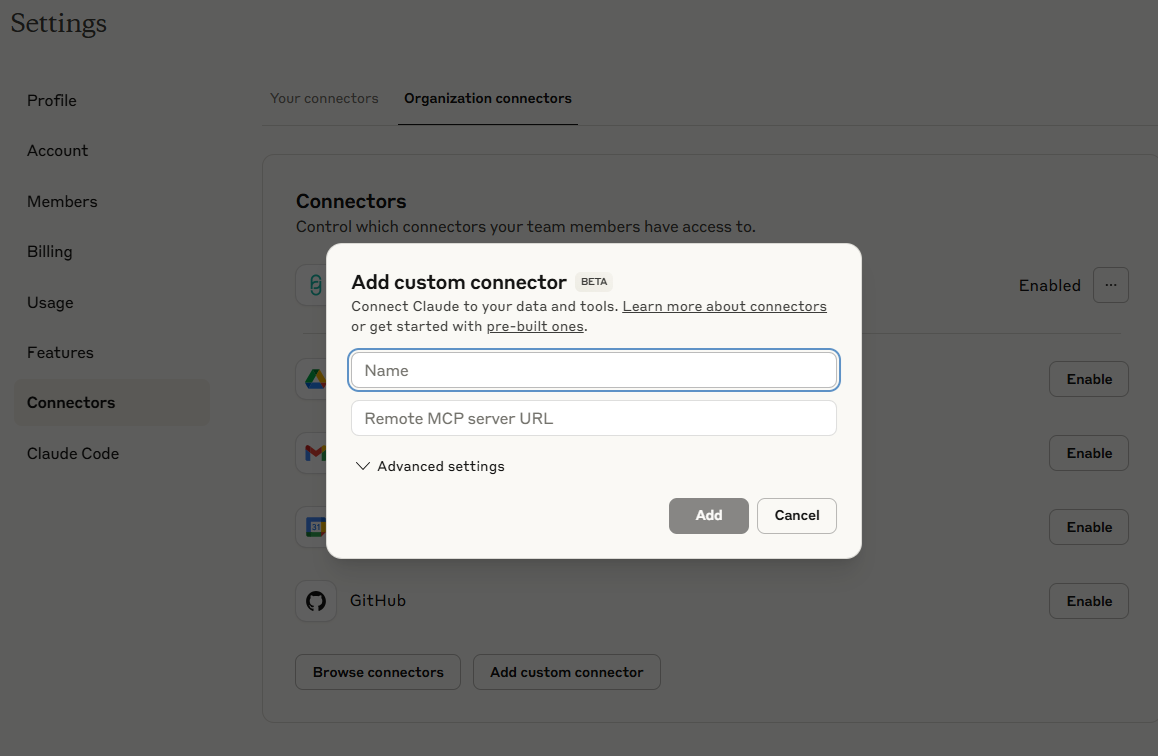Viewport: 1158px width, 756px height.
Task: Enable the Gmail connector
Action: pos(1089,453)
